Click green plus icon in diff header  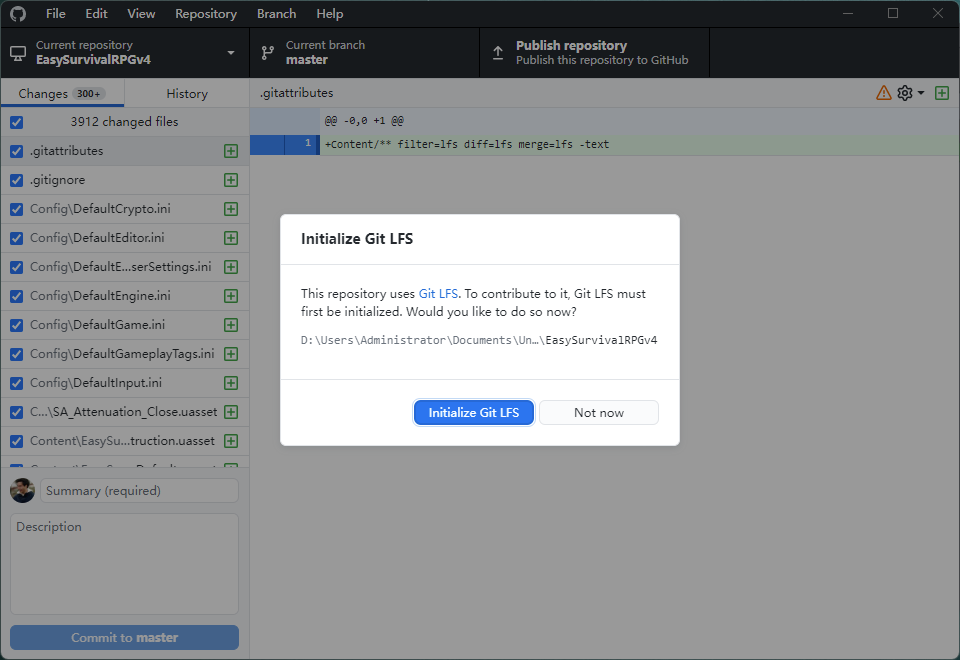[x=942, y=93]
